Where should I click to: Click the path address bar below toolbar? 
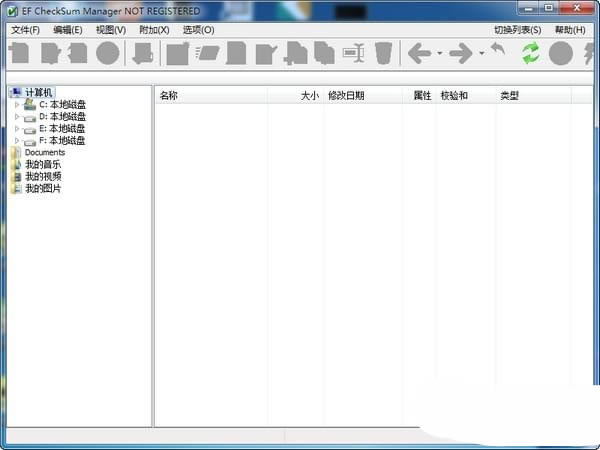tap(300, 78)
